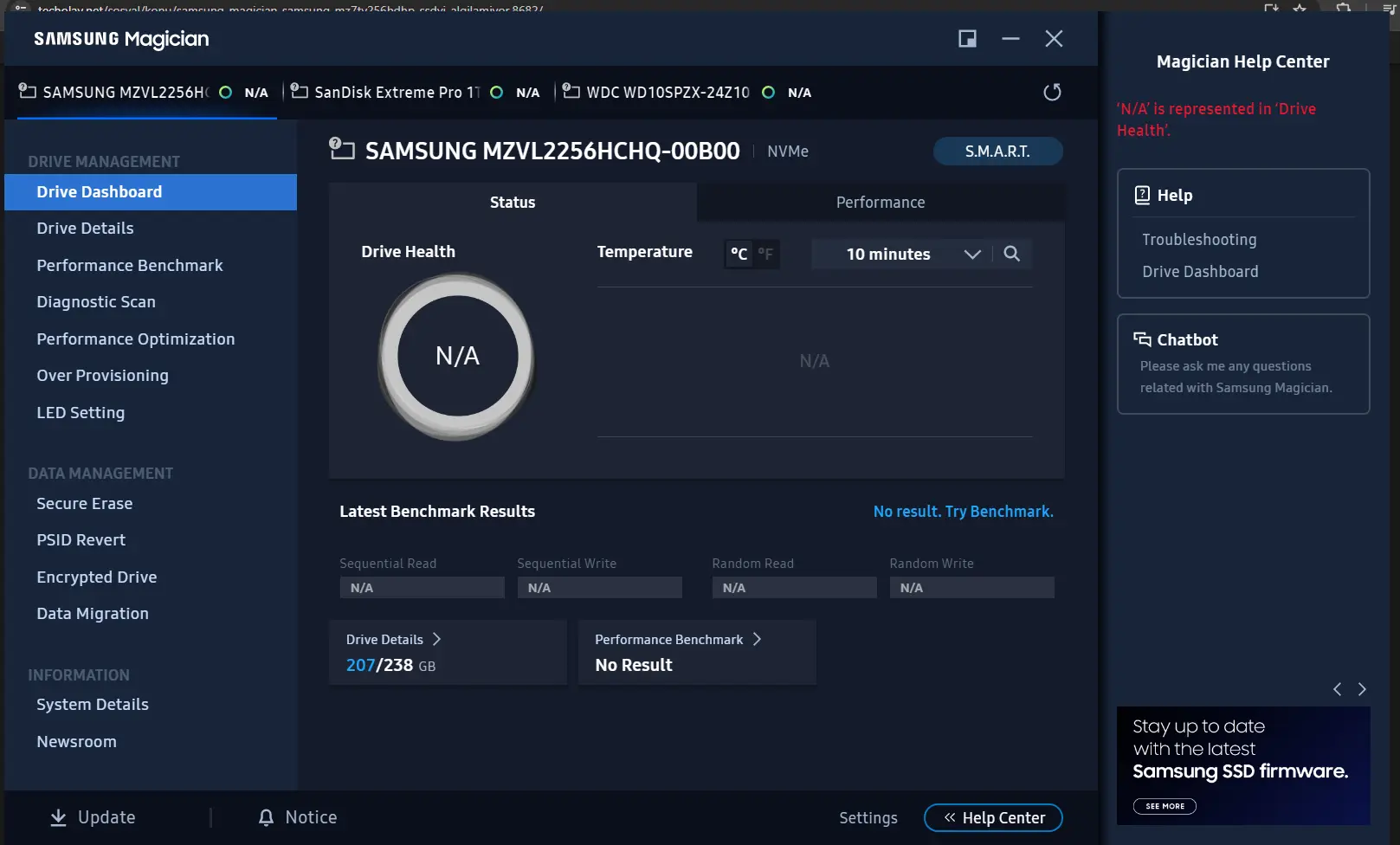Click the refresh drives icon

point(1052,92)
